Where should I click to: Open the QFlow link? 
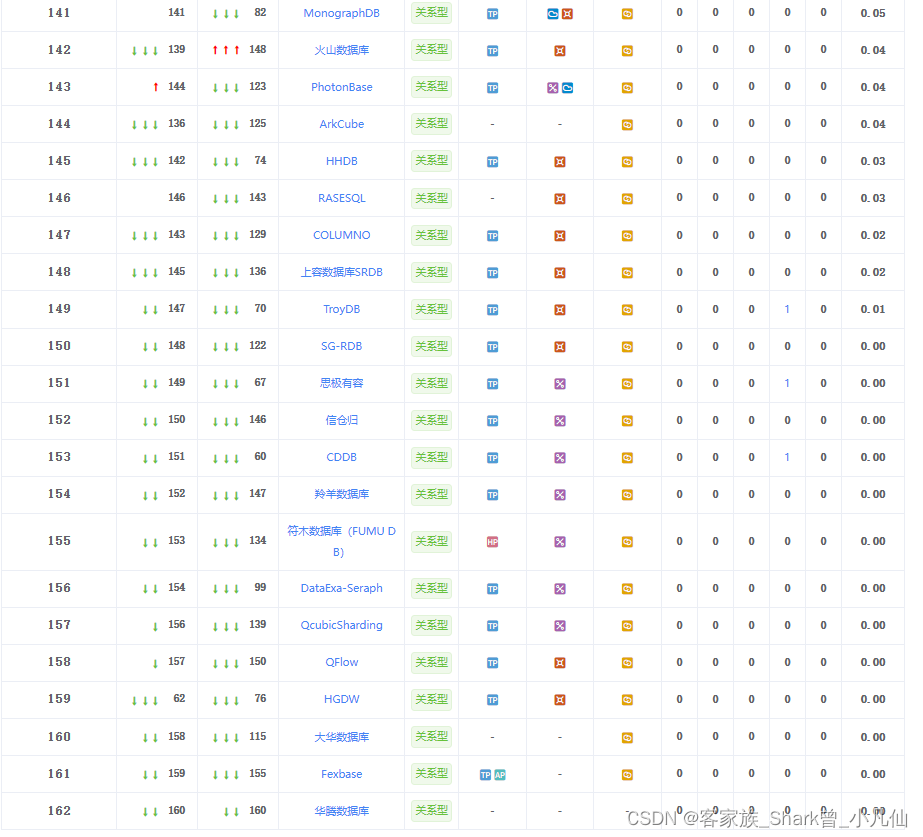coord(341,663)
